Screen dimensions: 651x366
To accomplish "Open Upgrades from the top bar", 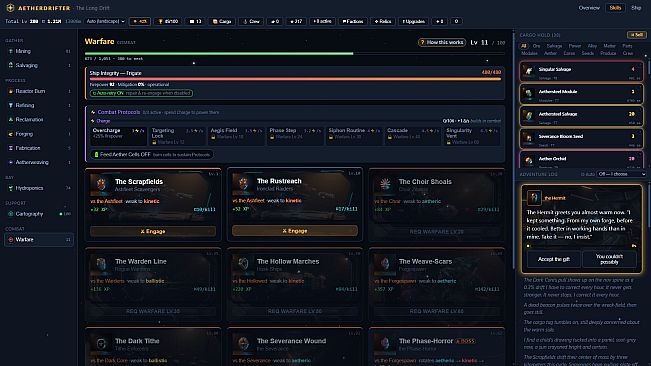I will [413, 21].
